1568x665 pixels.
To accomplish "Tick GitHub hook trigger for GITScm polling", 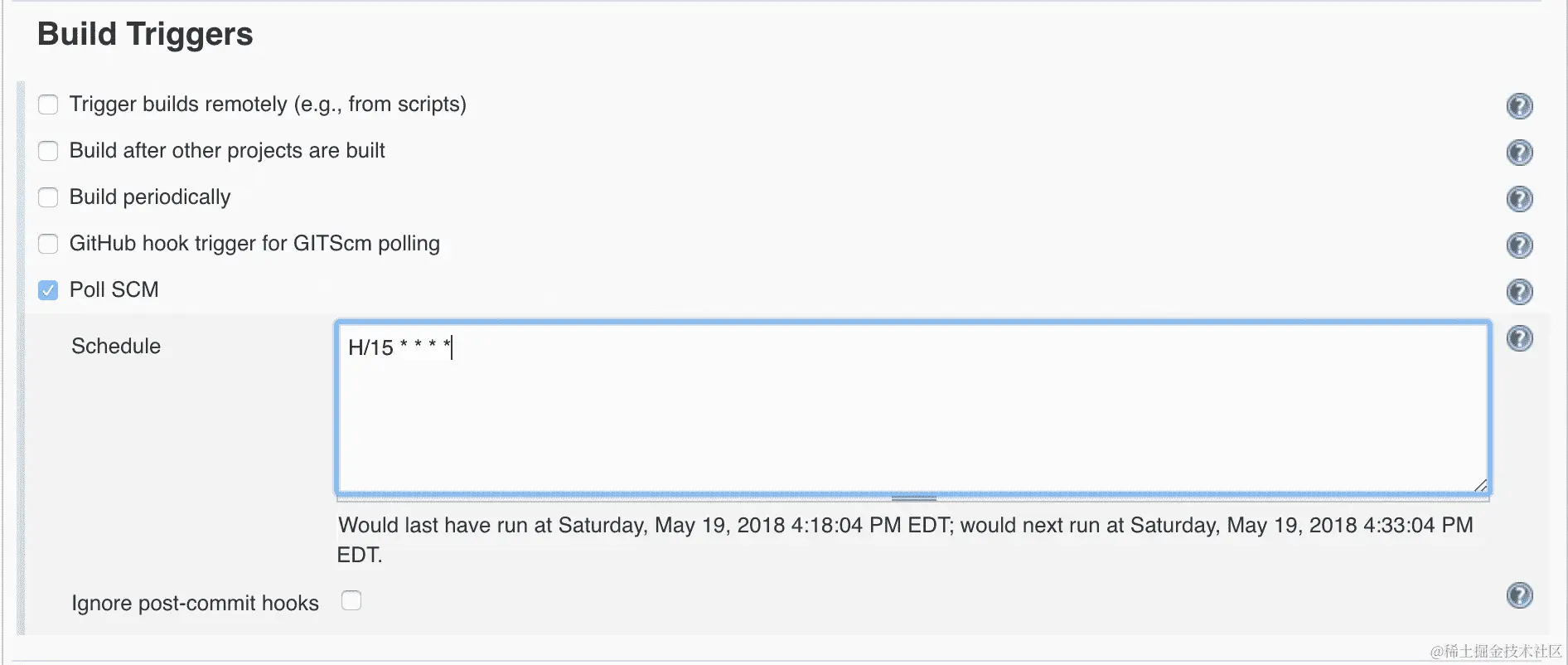I will point(48,244).
